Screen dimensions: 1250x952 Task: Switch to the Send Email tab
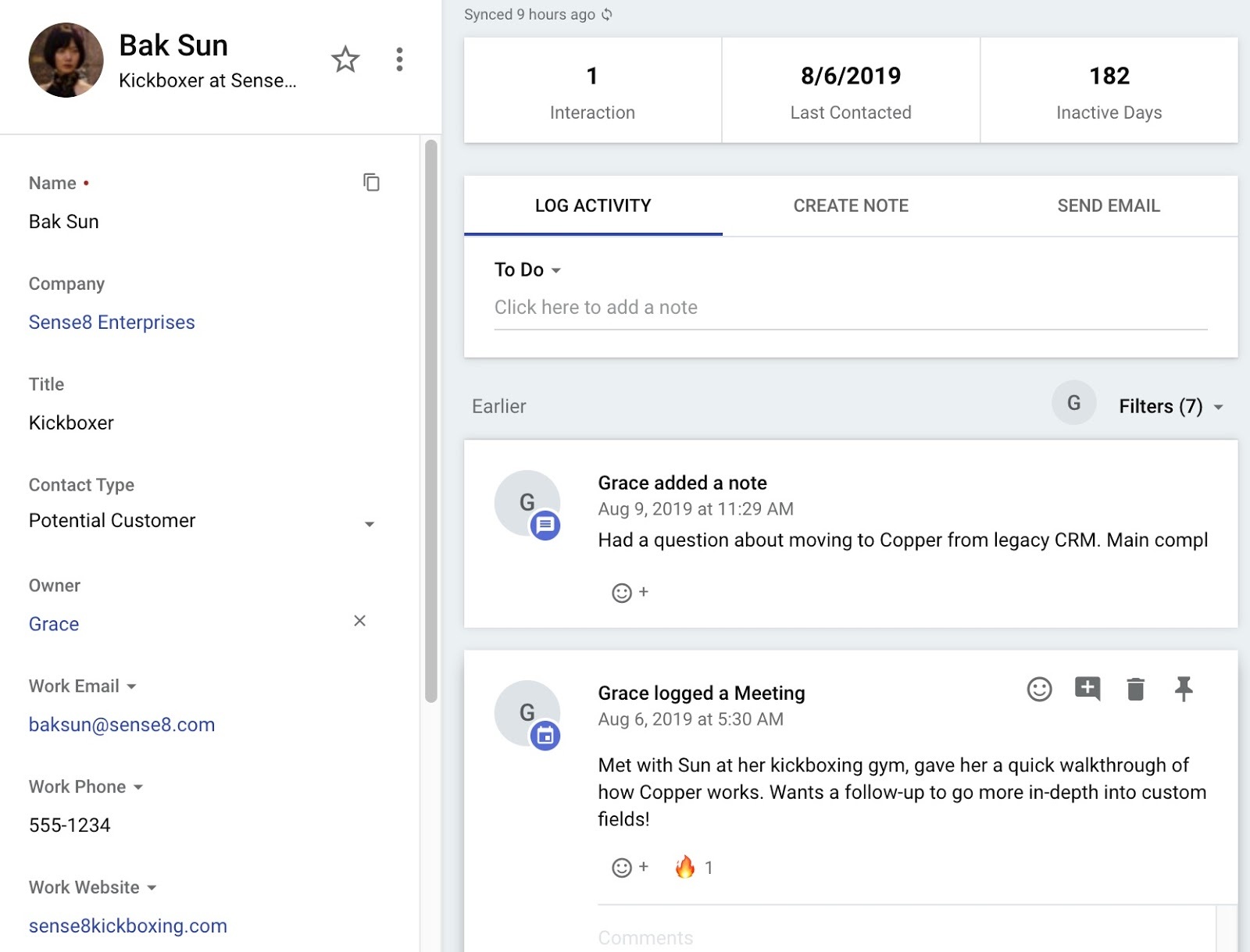(1109, 205)
